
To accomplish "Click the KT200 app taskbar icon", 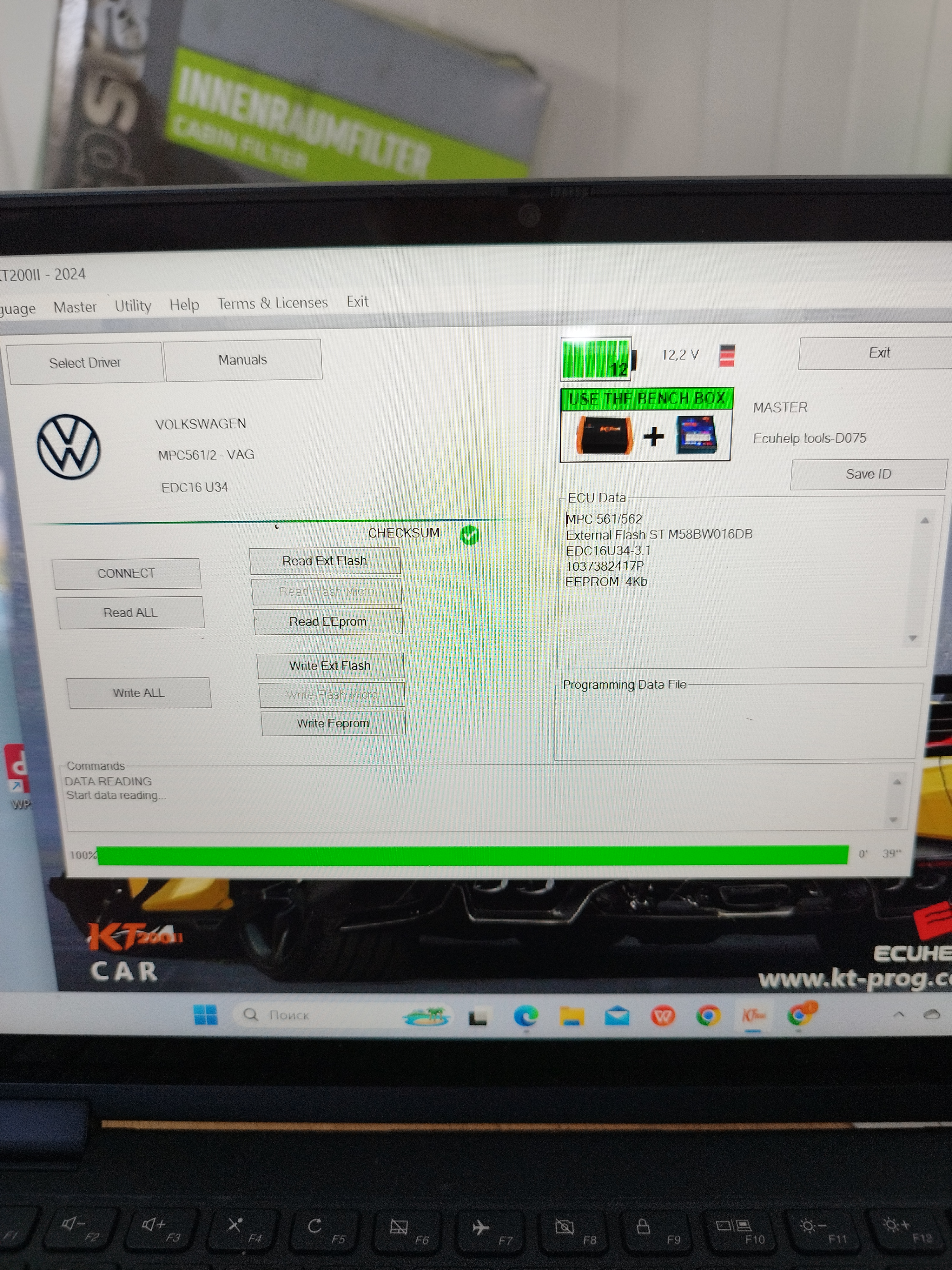I will [753, 1015].
